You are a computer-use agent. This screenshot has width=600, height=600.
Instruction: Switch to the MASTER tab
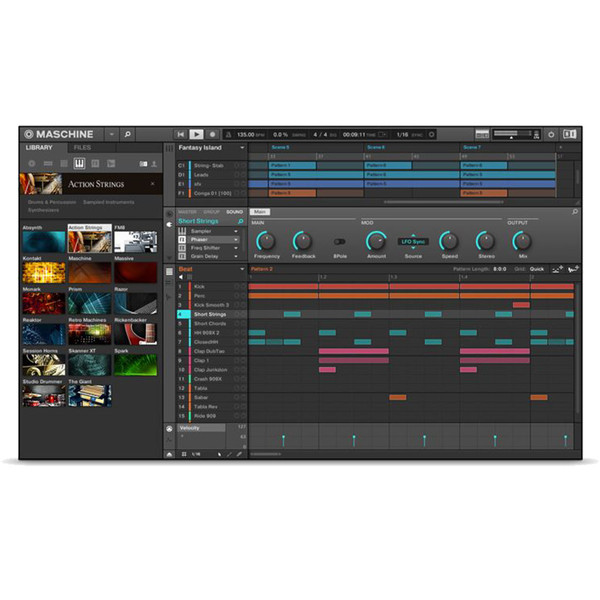(188, 212)
